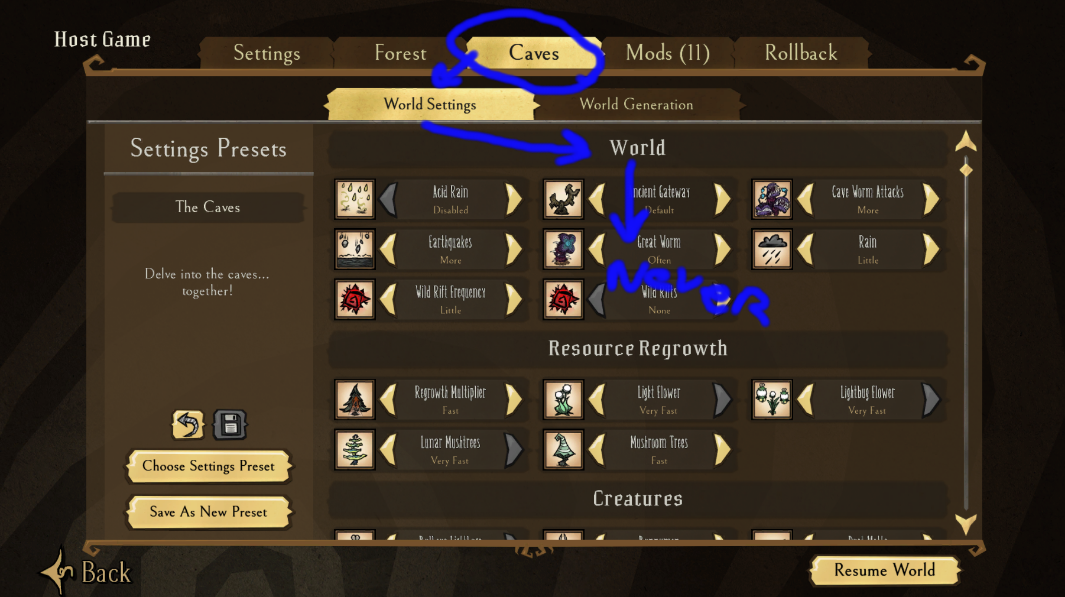Increase Rain setting with right arrow
Screen dimensions: 1065x597
(x=931, y=249)
